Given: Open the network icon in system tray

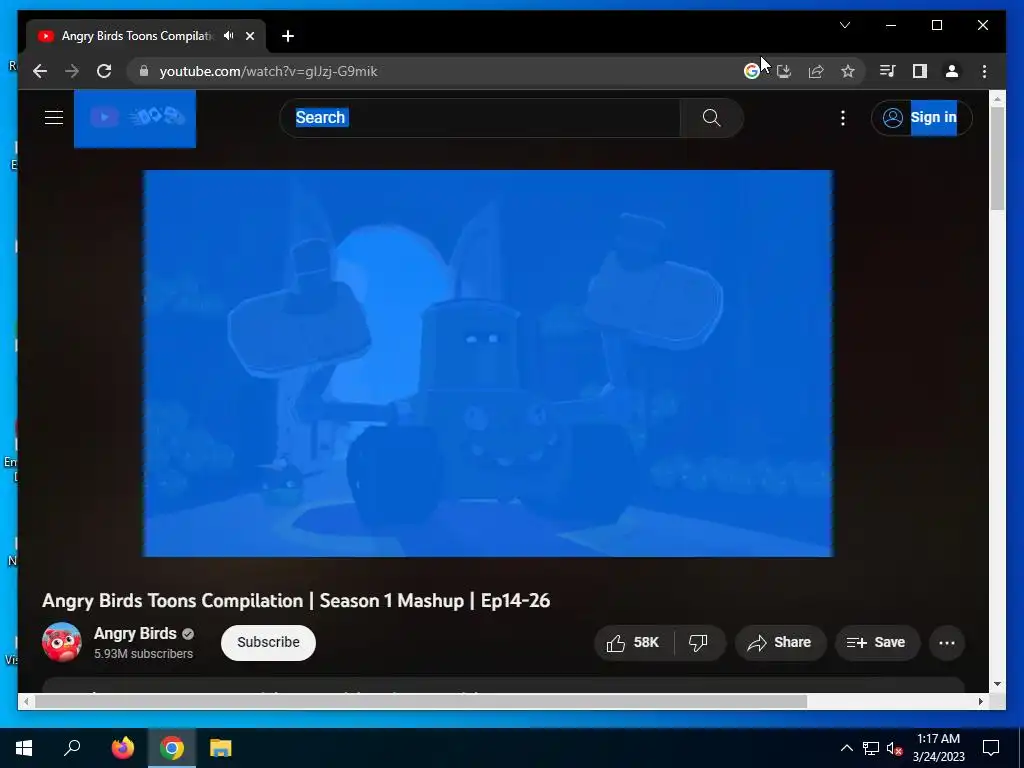Looking at the screenshot, I should (871, 748).
